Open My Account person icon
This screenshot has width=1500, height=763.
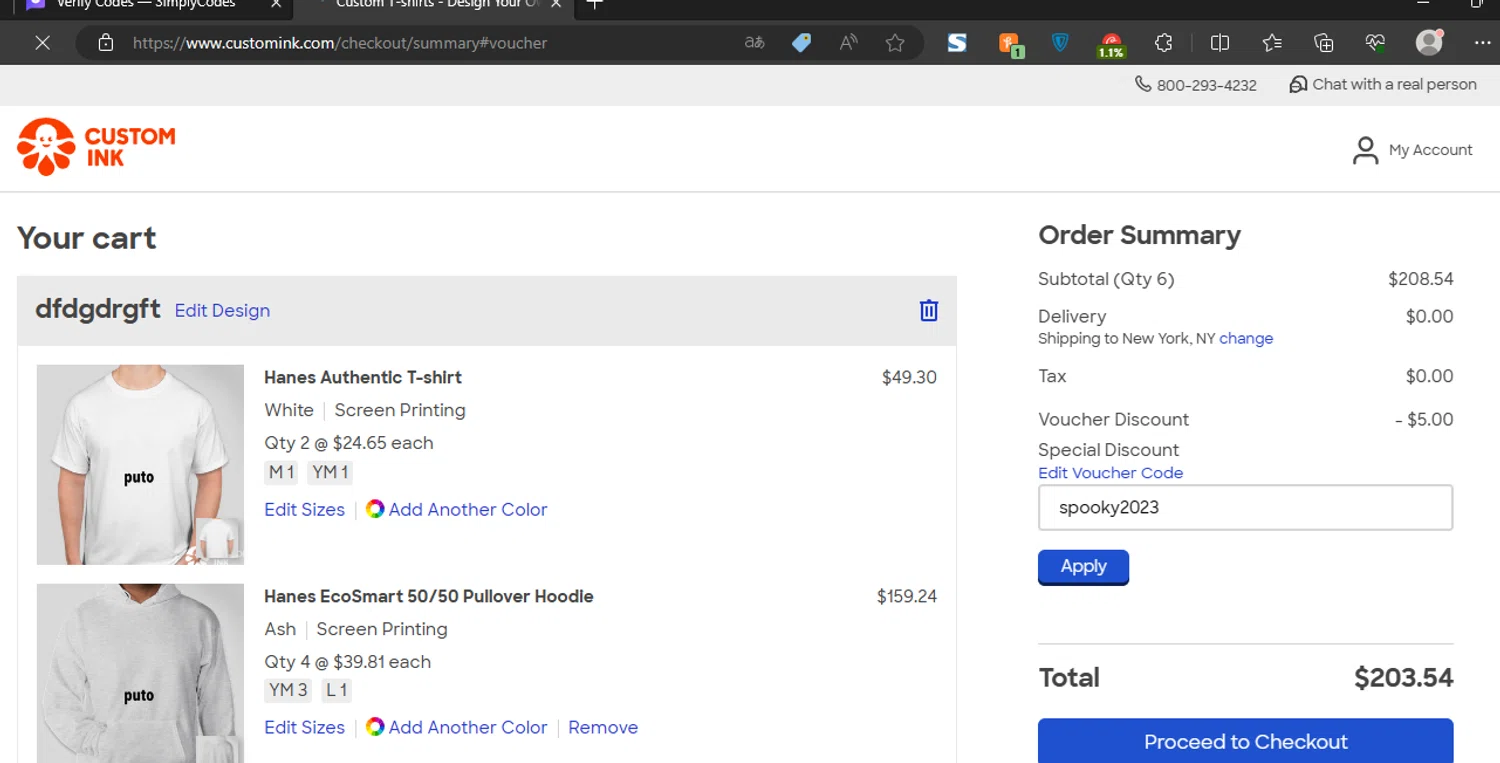coord(1365,150)
